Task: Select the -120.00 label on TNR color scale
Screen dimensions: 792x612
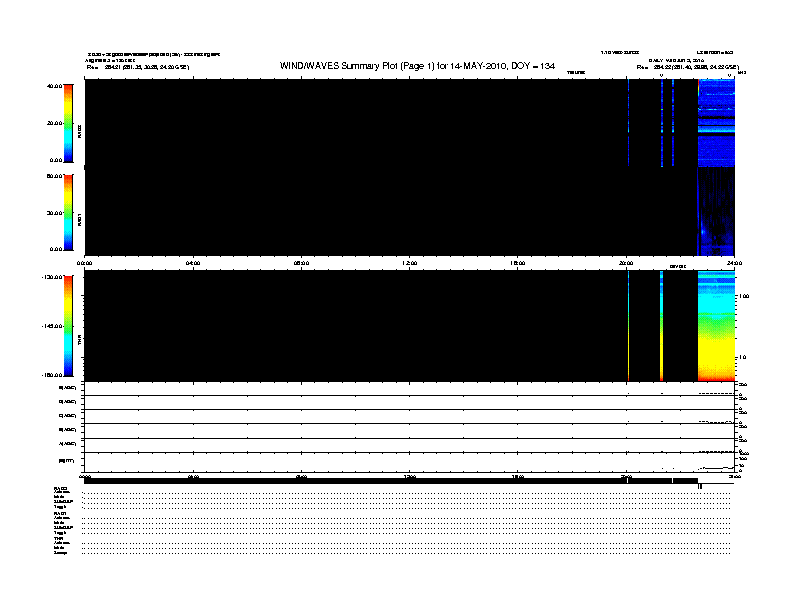Action: (x=53, y=277)
